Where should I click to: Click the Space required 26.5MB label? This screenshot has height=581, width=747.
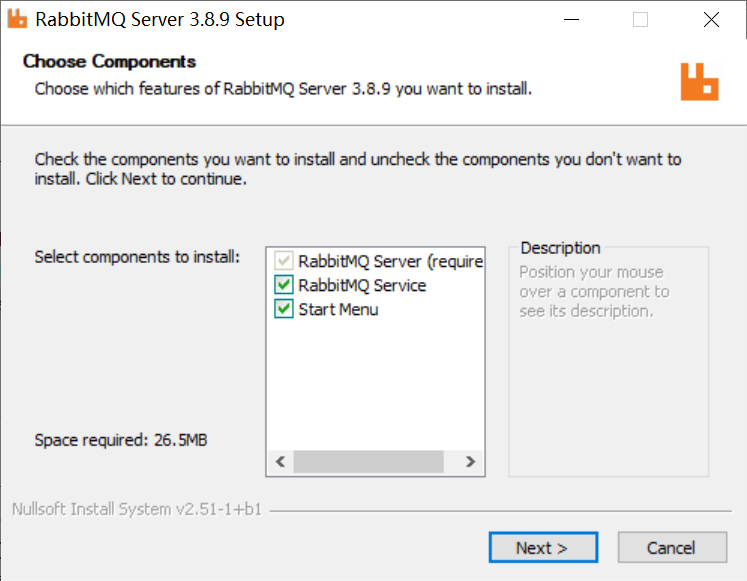coord(121,440)
